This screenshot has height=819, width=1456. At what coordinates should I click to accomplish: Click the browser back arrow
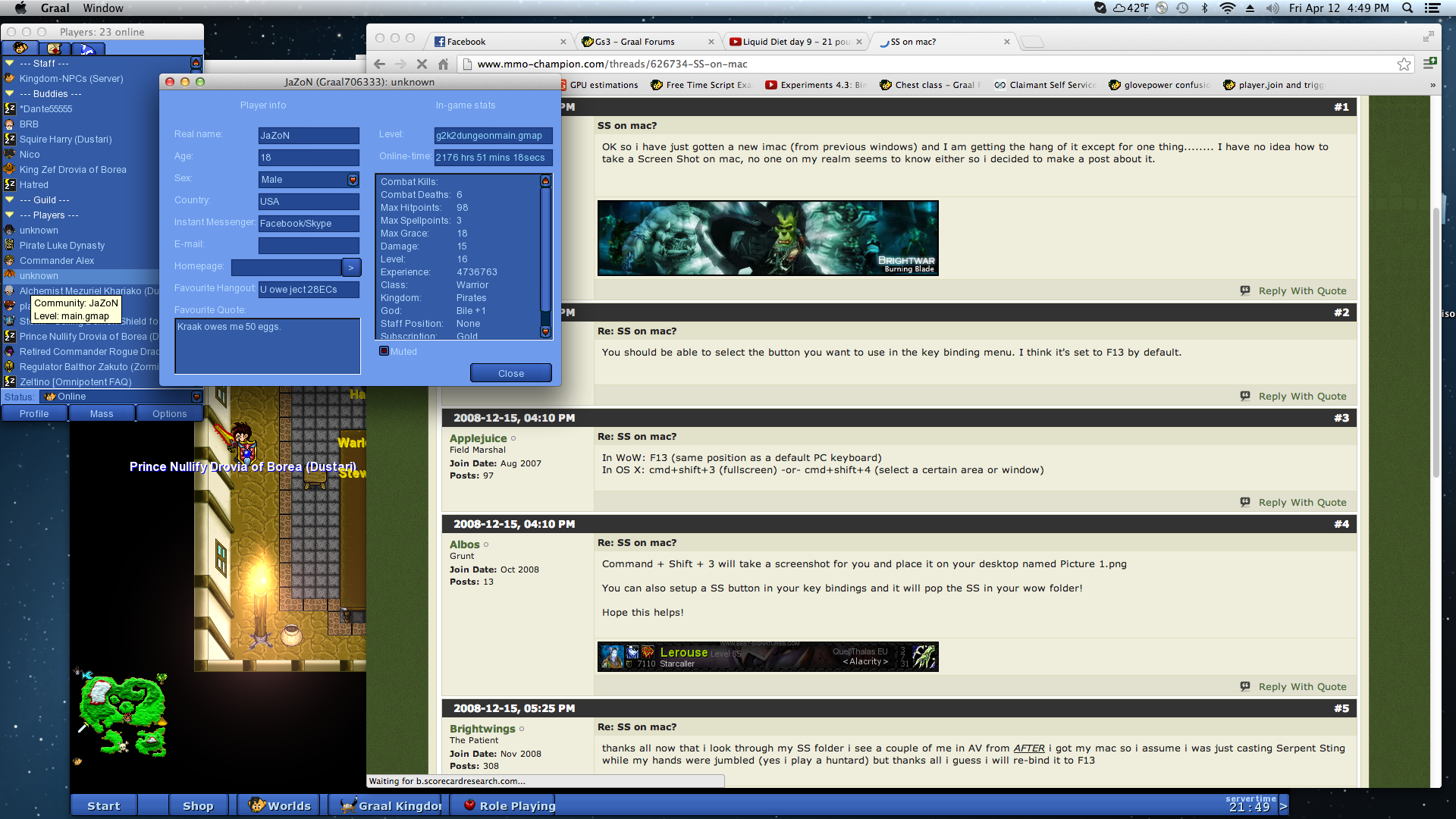click(380, 64)
